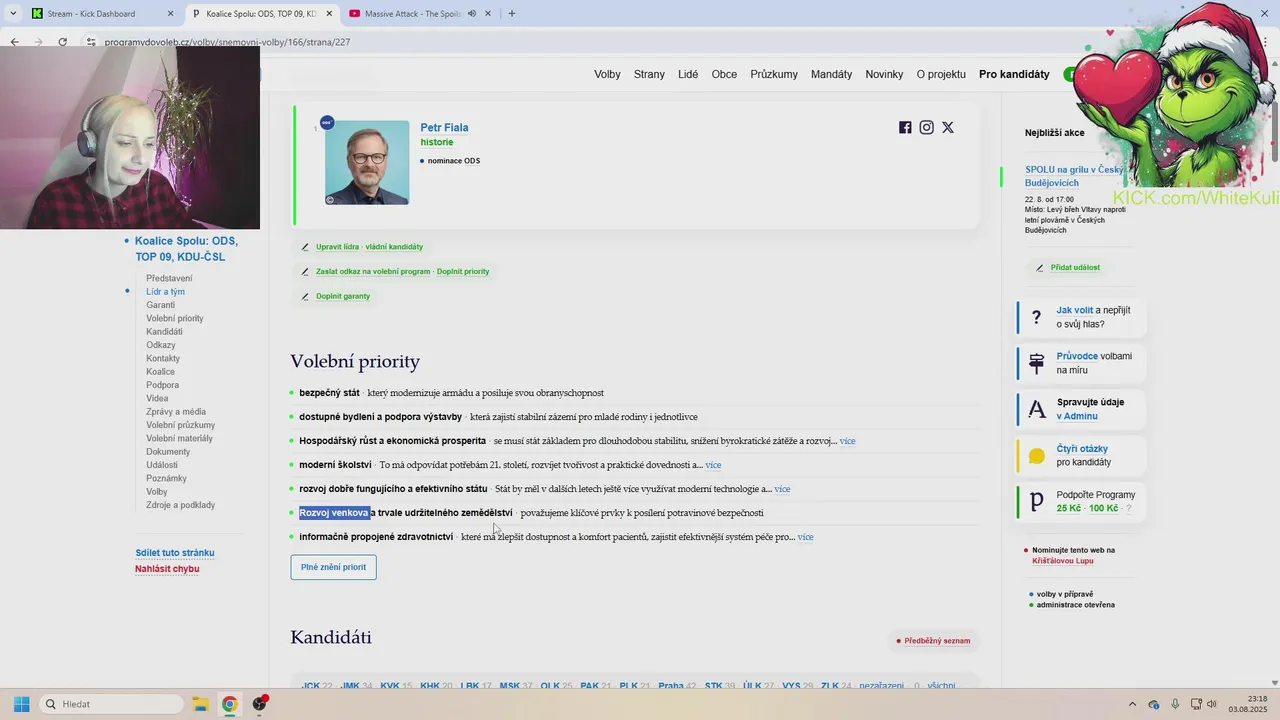Click the Upravit lídra link

tap(337, 247)
